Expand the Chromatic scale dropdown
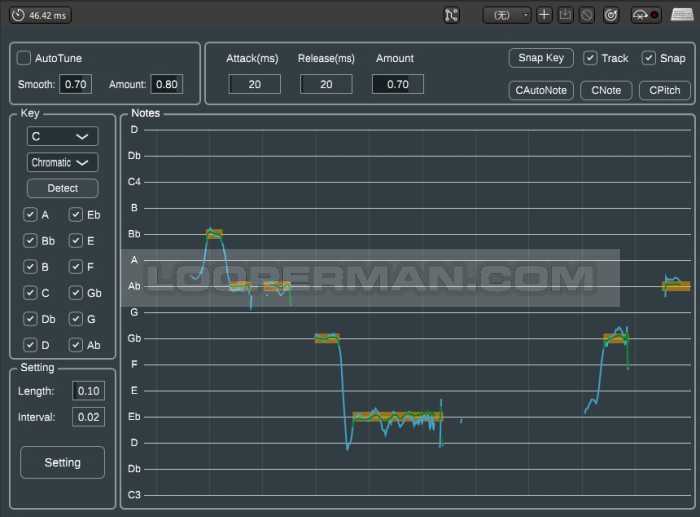Screen dimensions: 700x517 pos(62,162)
